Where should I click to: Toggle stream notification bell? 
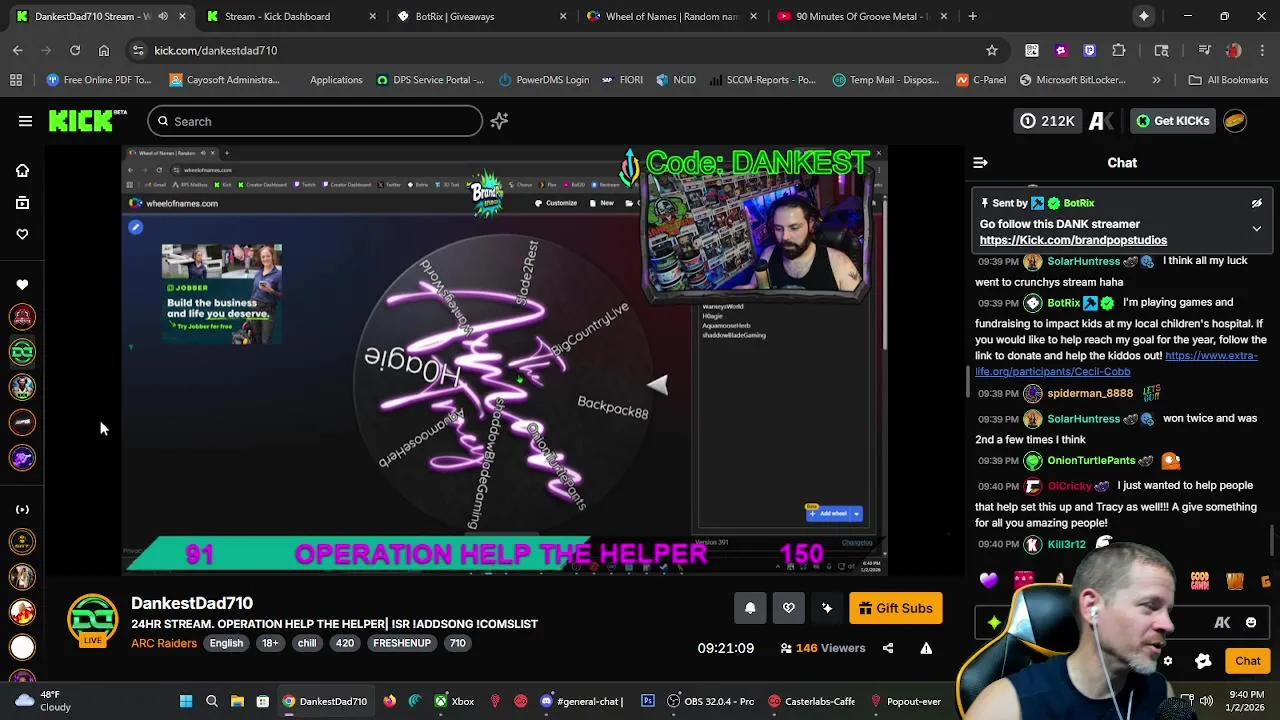click(750, 608)
